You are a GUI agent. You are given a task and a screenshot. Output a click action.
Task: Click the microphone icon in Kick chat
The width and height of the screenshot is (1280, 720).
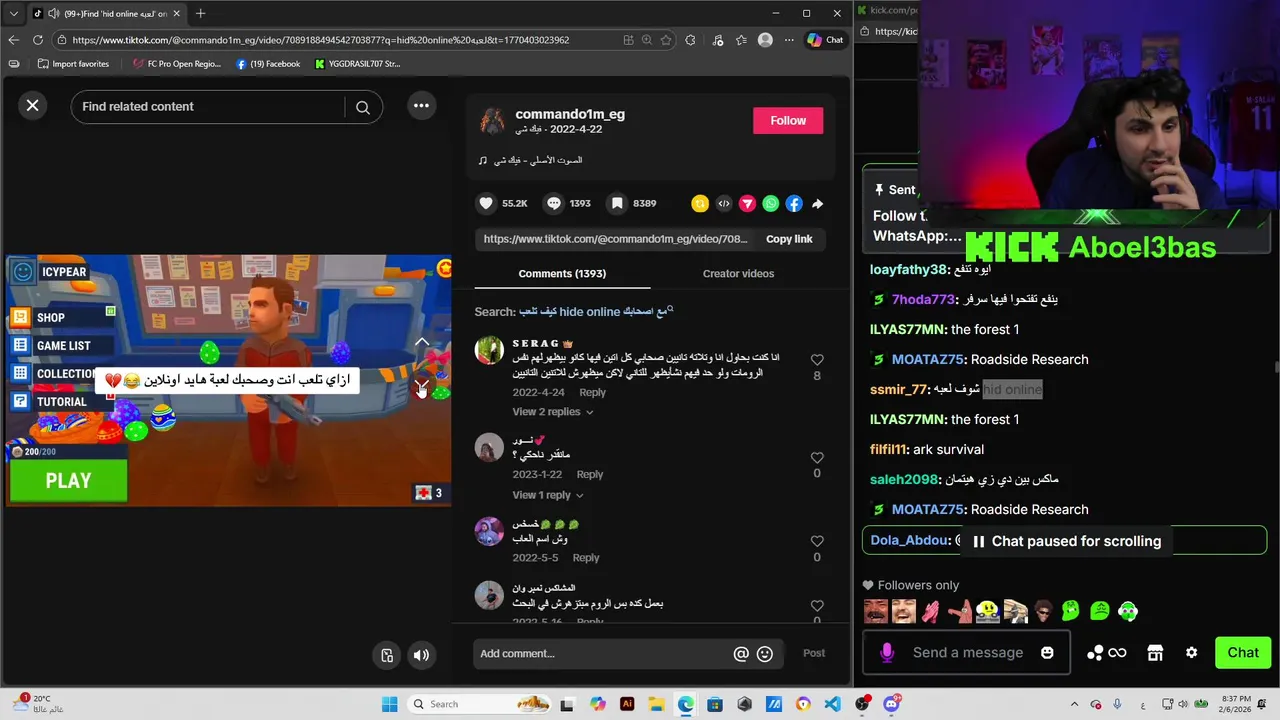point(886,653)
